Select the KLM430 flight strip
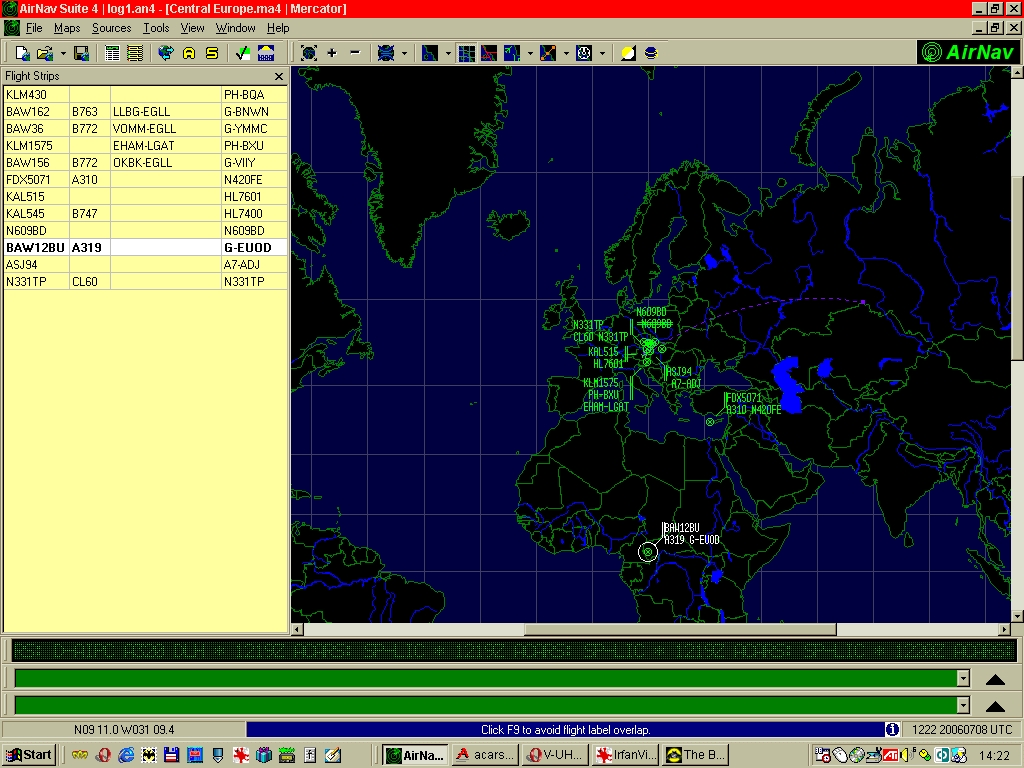The image size is (1024, 768). [x=146, y=95]
